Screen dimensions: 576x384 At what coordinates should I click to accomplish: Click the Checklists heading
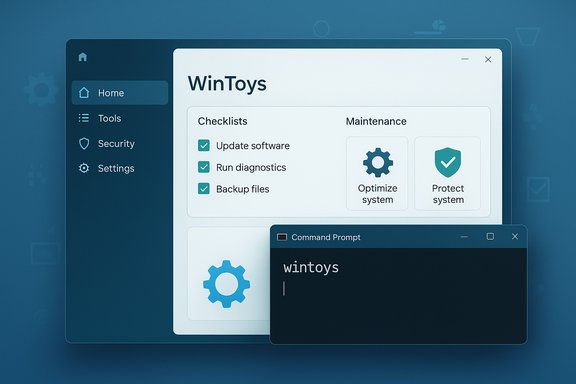tap(222, 121)
